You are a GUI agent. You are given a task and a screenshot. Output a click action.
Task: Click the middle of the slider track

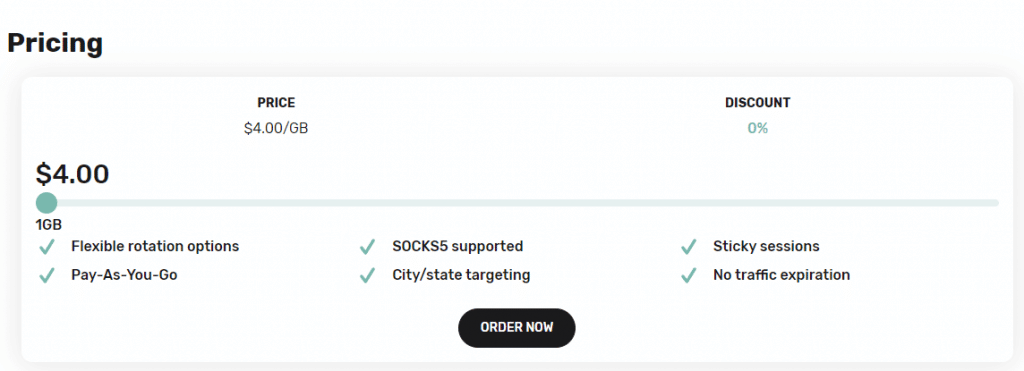(517, 202)
